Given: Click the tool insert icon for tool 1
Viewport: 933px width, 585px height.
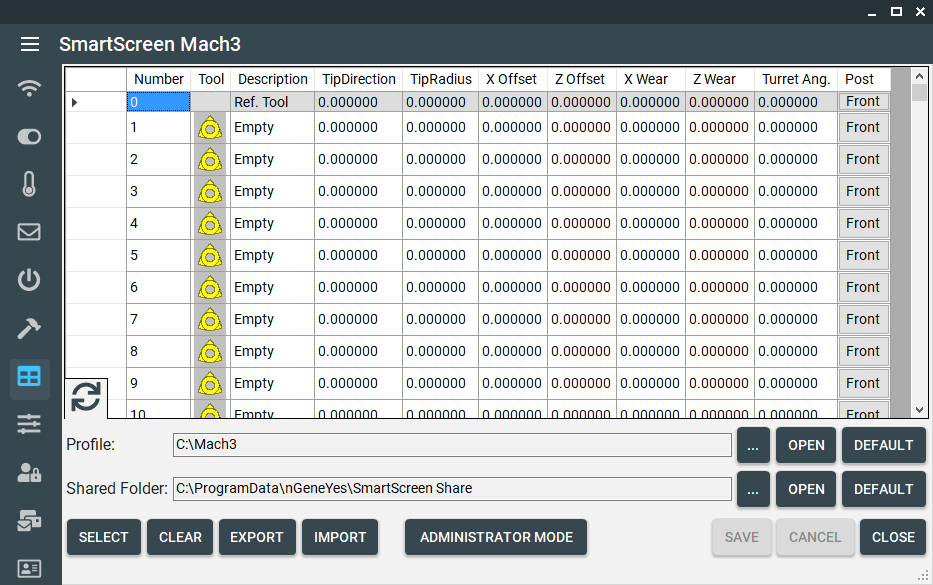Looking at the screenshot, I should coord(210,128).
